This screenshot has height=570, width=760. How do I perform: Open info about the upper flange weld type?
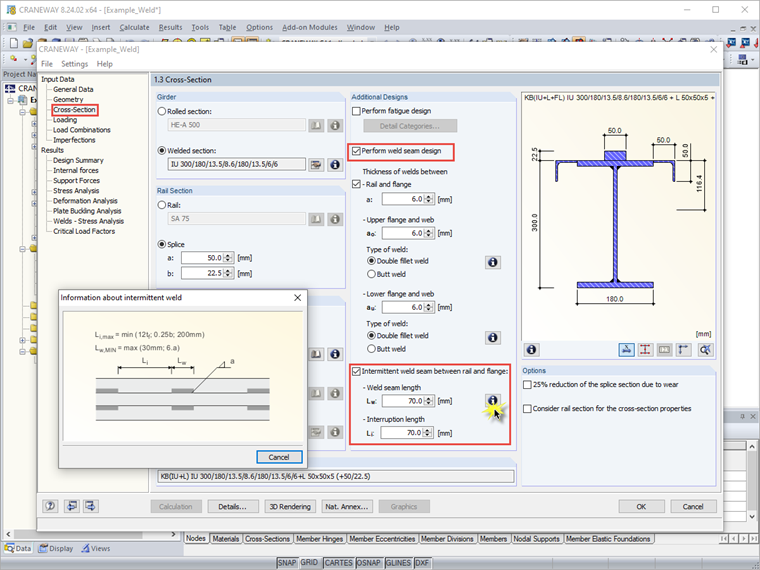point(492,262)
